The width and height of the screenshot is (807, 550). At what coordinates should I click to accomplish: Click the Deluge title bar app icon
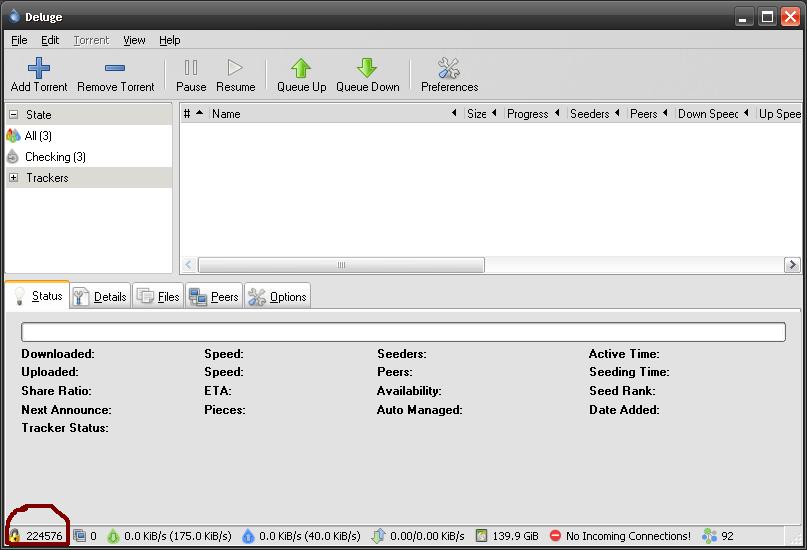14,16
